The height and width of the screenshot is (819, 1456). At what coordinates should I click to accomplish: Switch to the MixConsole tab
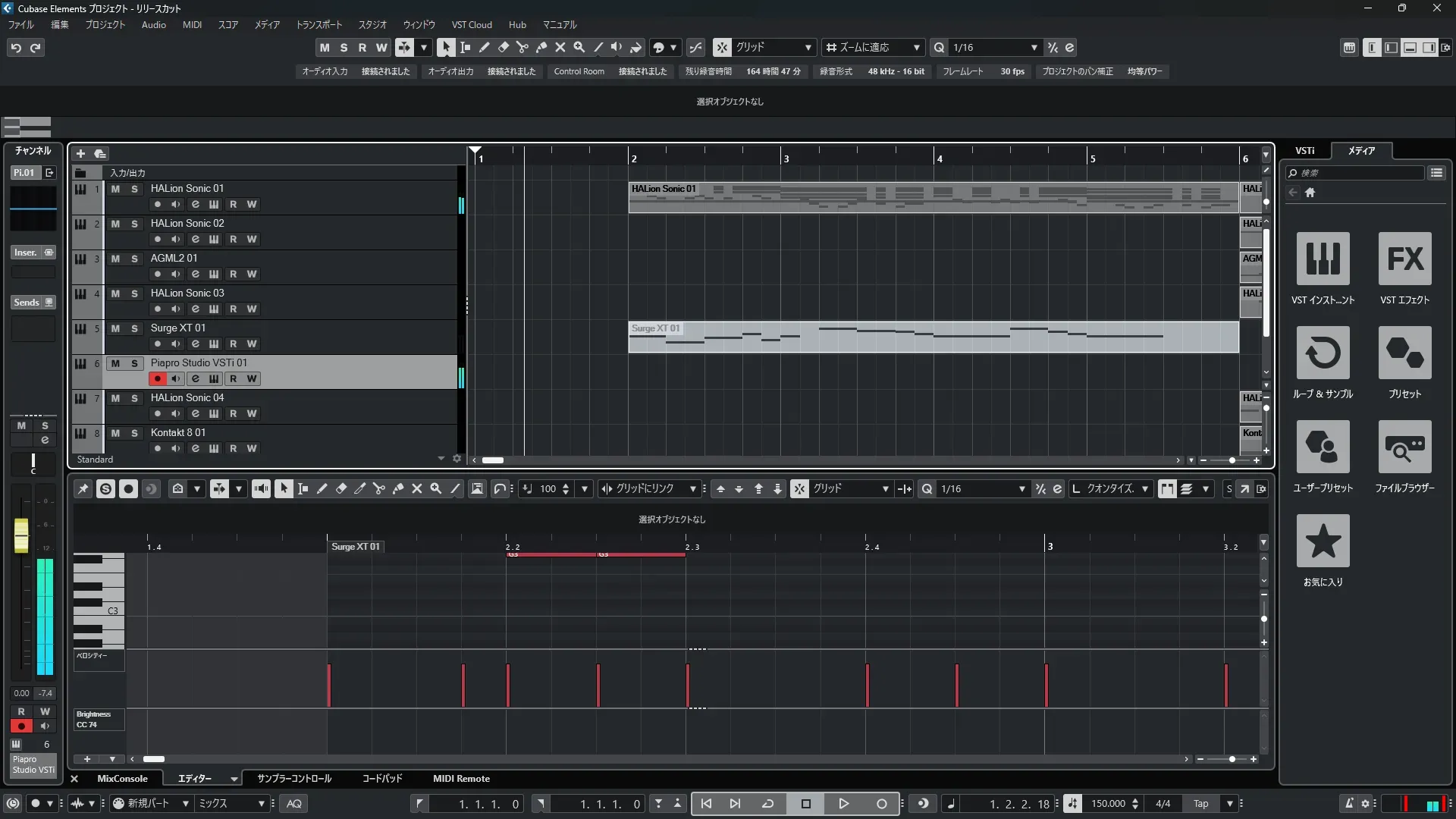(122, 779)
